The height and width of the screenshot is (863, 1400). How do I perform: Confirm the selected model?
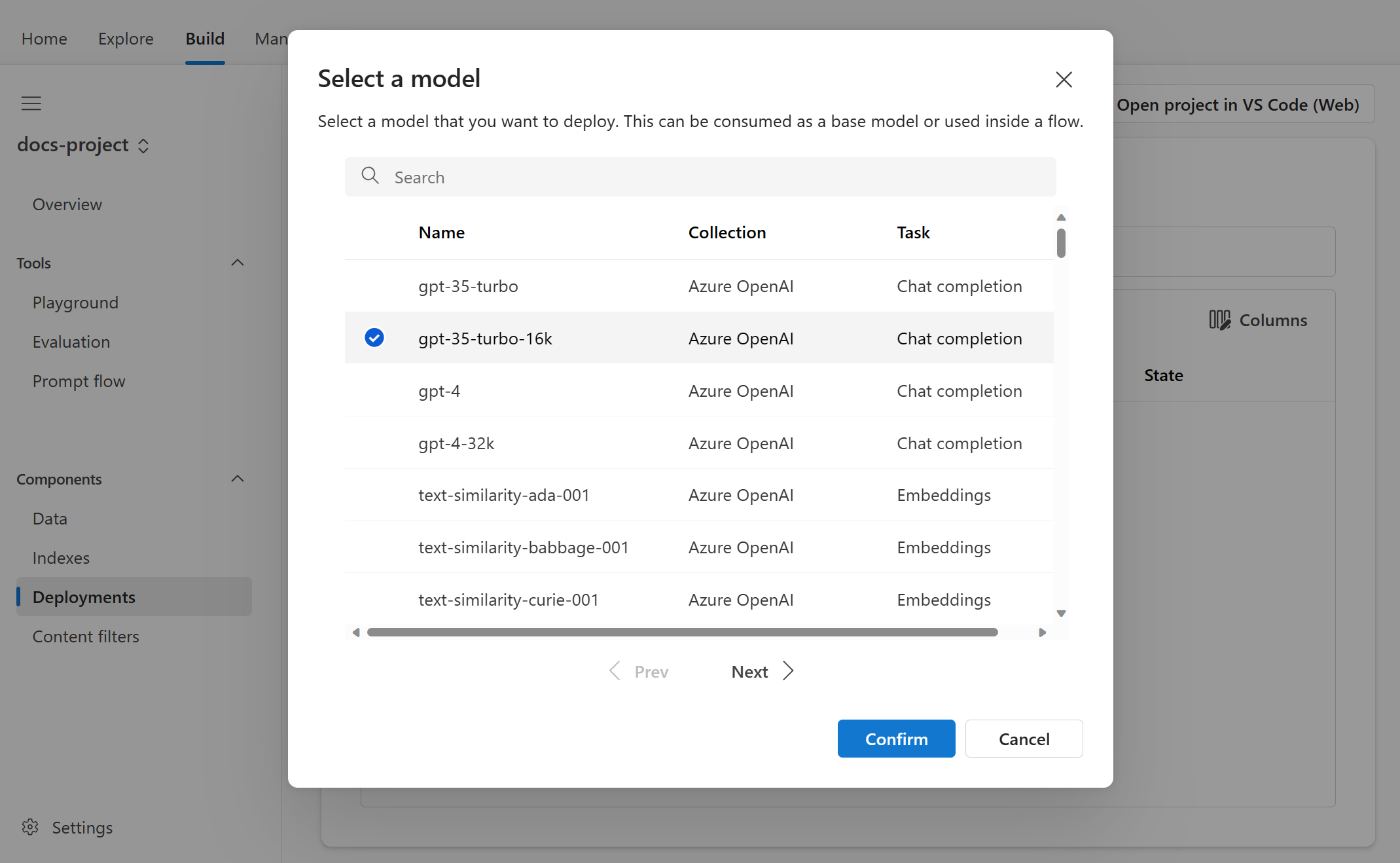(x=896, y=739)
